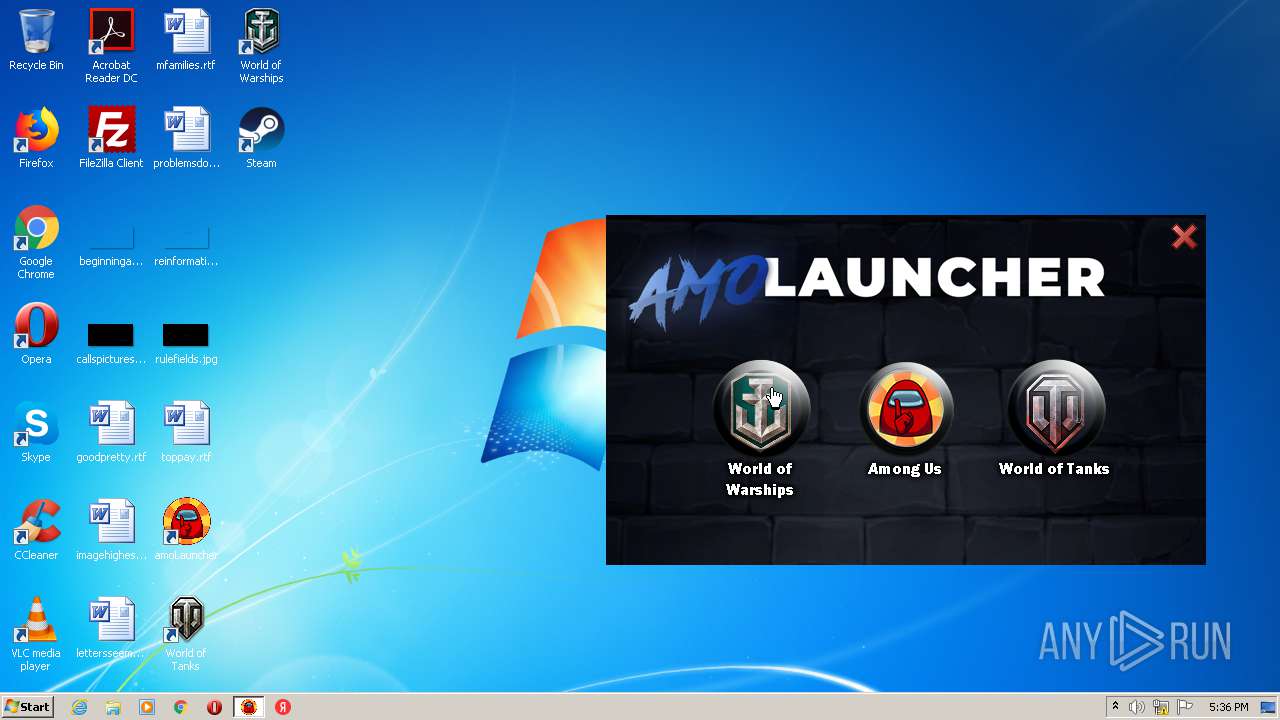1280x720 pixels.
Task: Click the Show desktop button
Action: 1270,707
